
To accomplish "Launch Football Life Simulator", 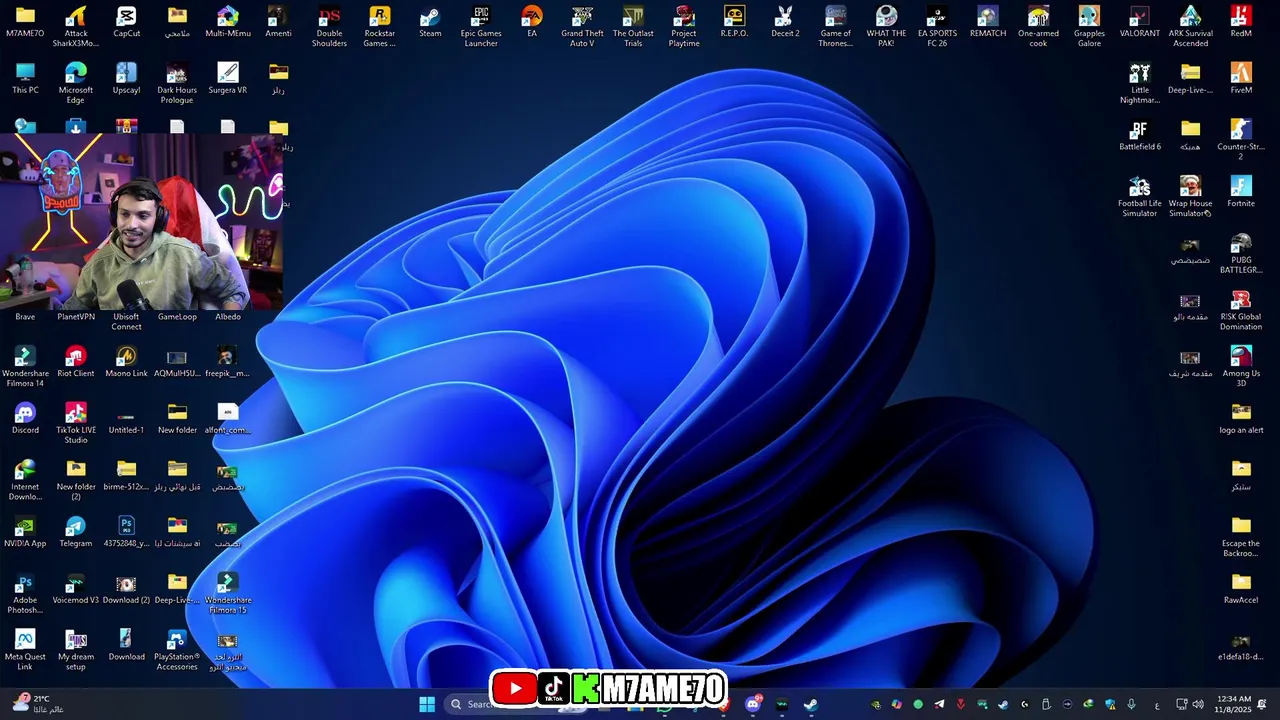I will tap(1140, 197).
